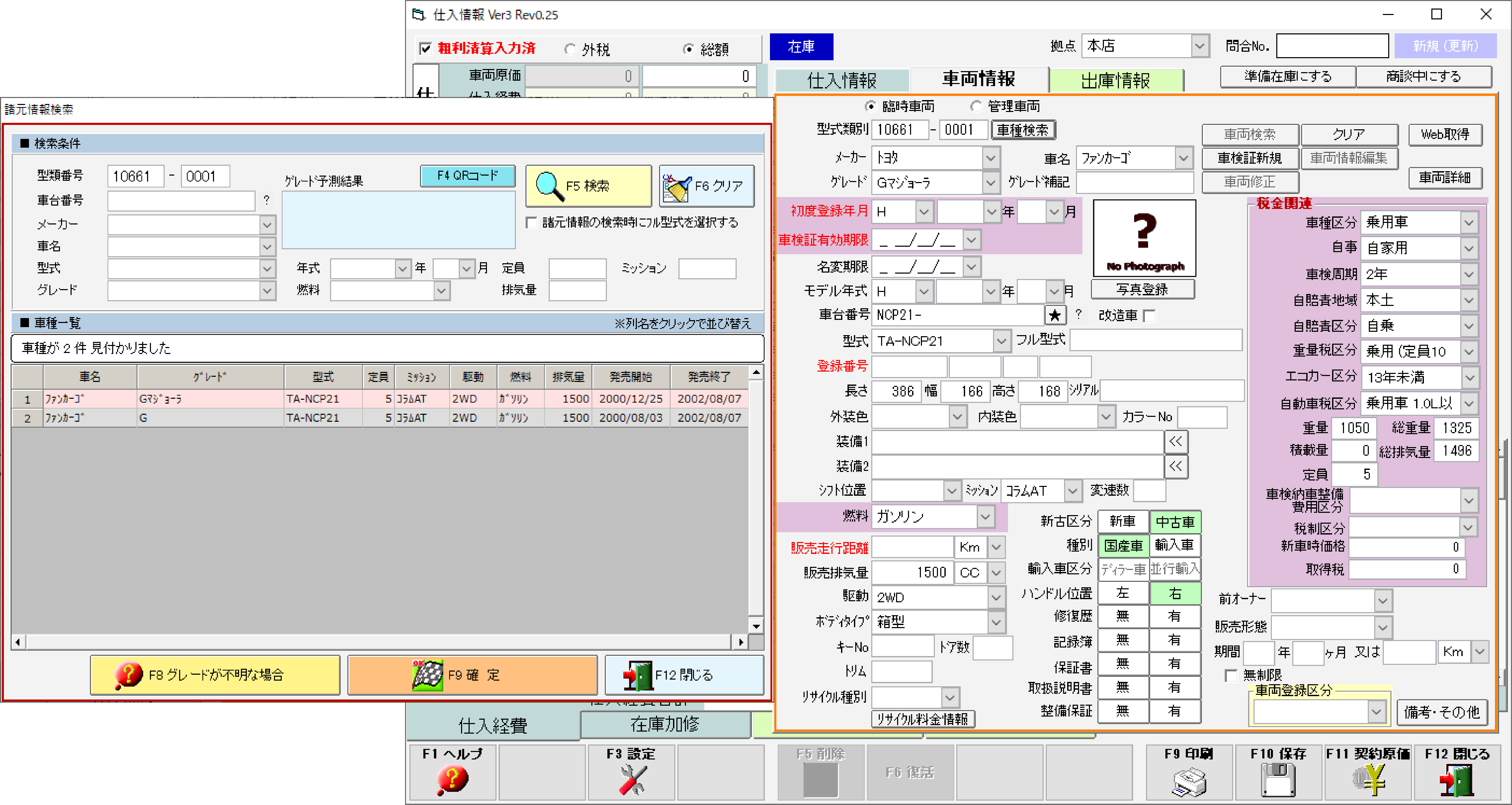Click F1 ヘルプ question mark icon
This screenshot has height=805, width=1512.
pyautogui.click(x=452, y=780)
